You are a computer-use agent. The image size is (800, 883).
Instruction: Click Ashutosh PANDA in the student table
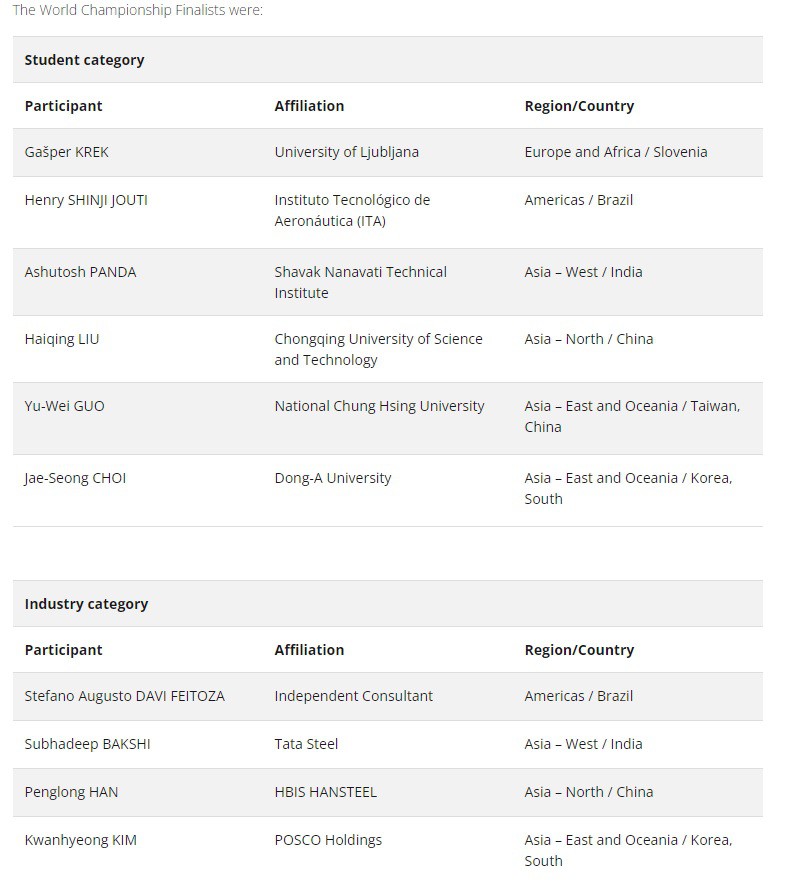click(x=80, y=272)
